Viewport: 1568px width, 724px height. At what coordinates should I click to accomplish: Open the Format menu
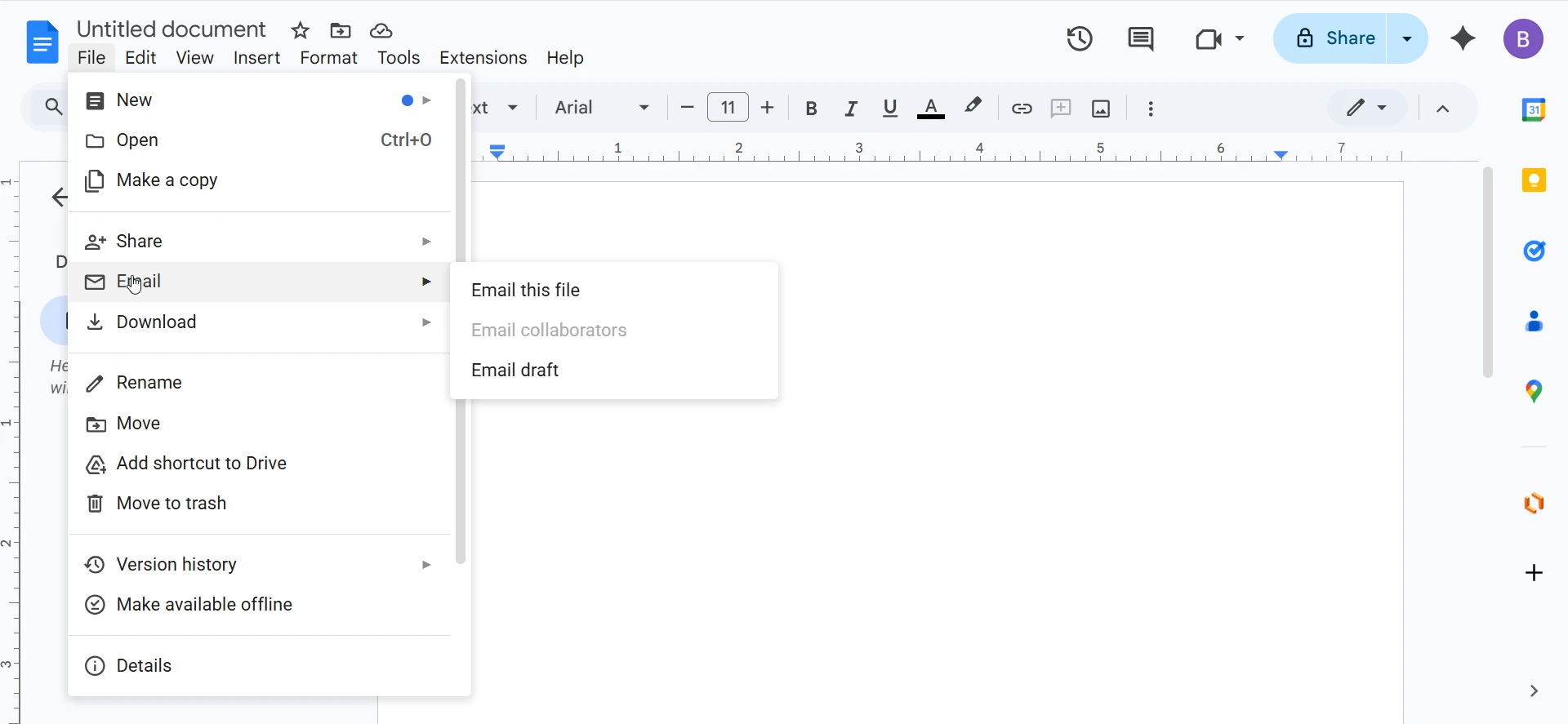328,58
